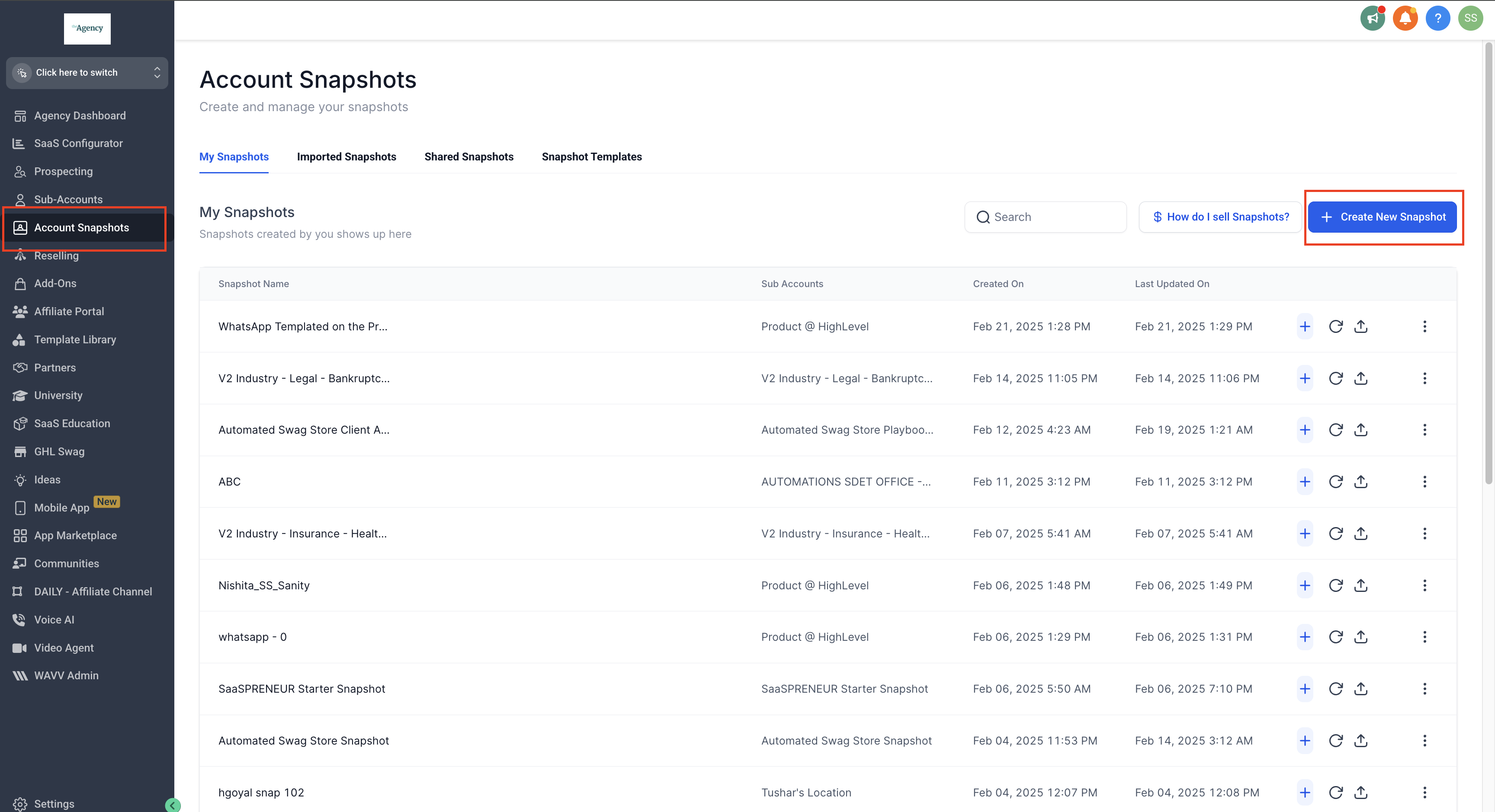1495x812 pixels.
Task: Click 'How do I sell Snapshots?' link
Action: pos(1220,217)
